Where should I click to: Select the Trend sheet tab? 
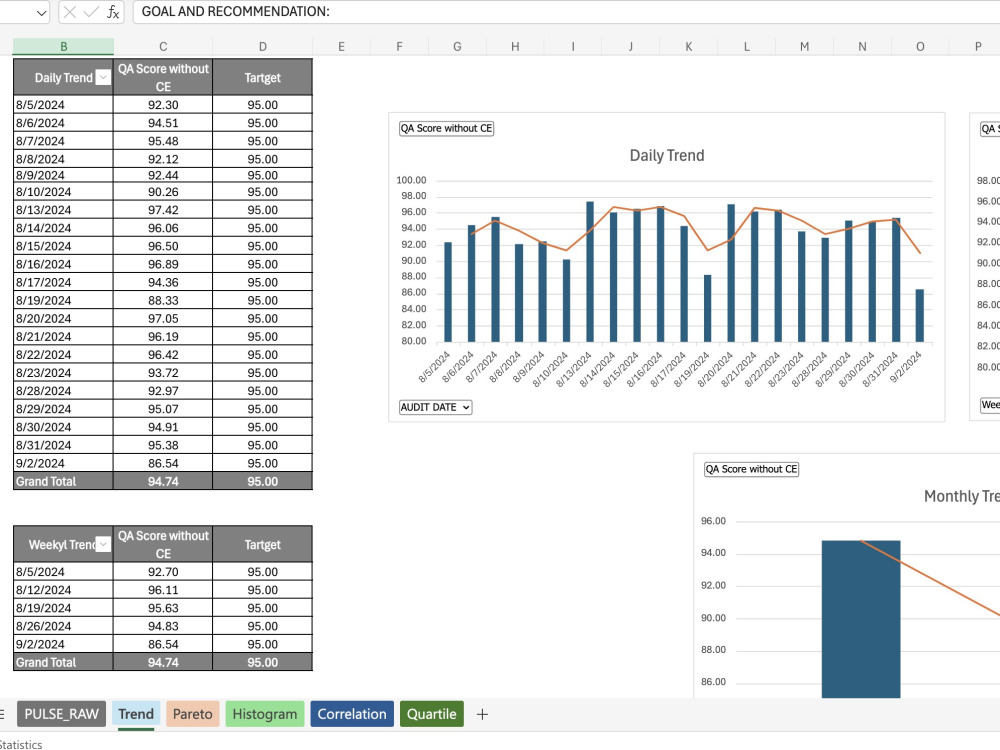click(136, 714)
